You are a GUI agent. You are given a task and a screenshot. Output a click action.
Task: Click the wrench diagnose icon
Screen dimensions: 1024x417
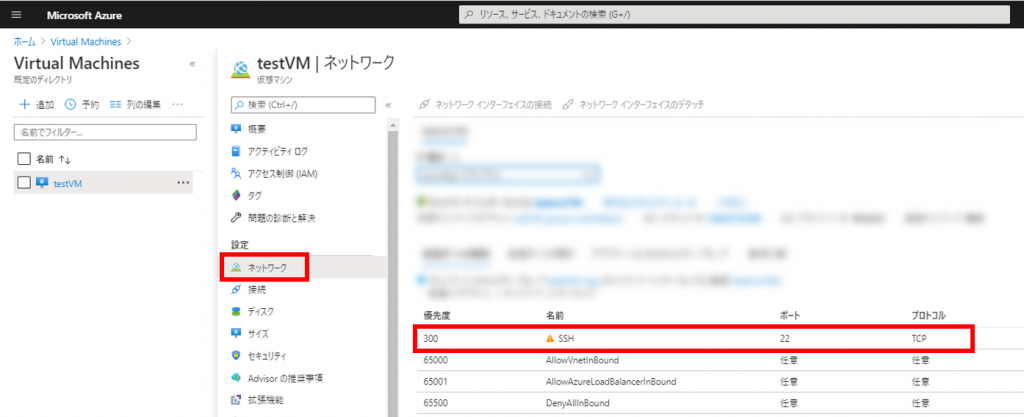(x=236, y=218)
